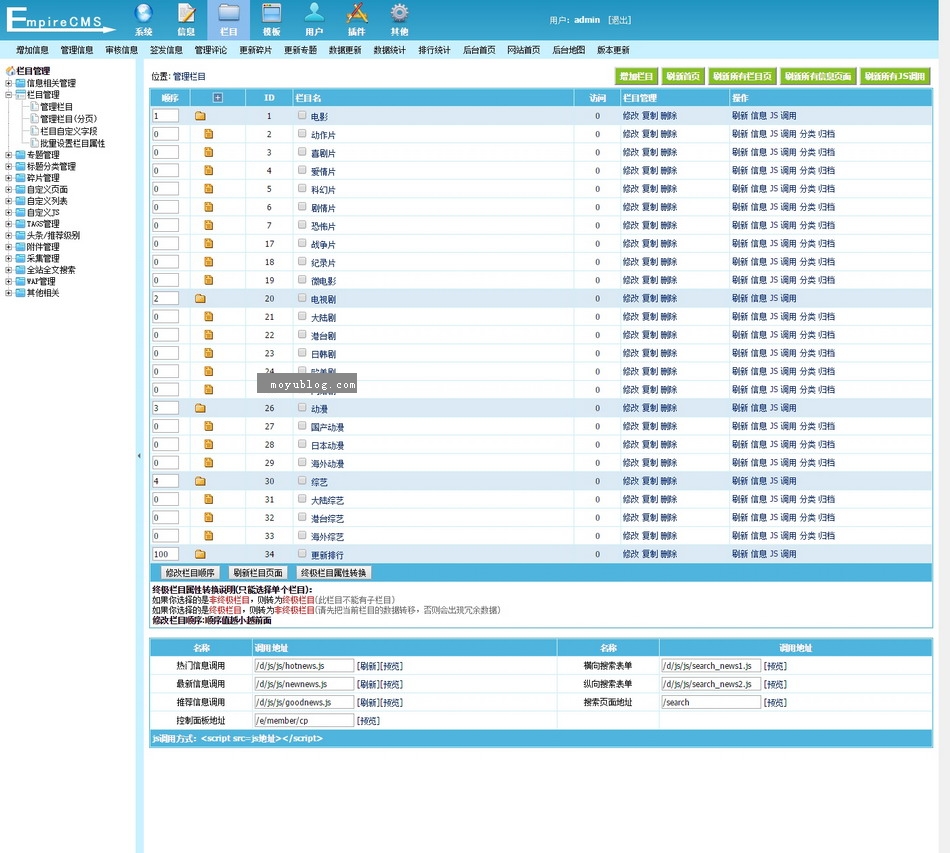Click the folder icon beside 采集管理
950x853 pixels.
click(x=21, y=259)
